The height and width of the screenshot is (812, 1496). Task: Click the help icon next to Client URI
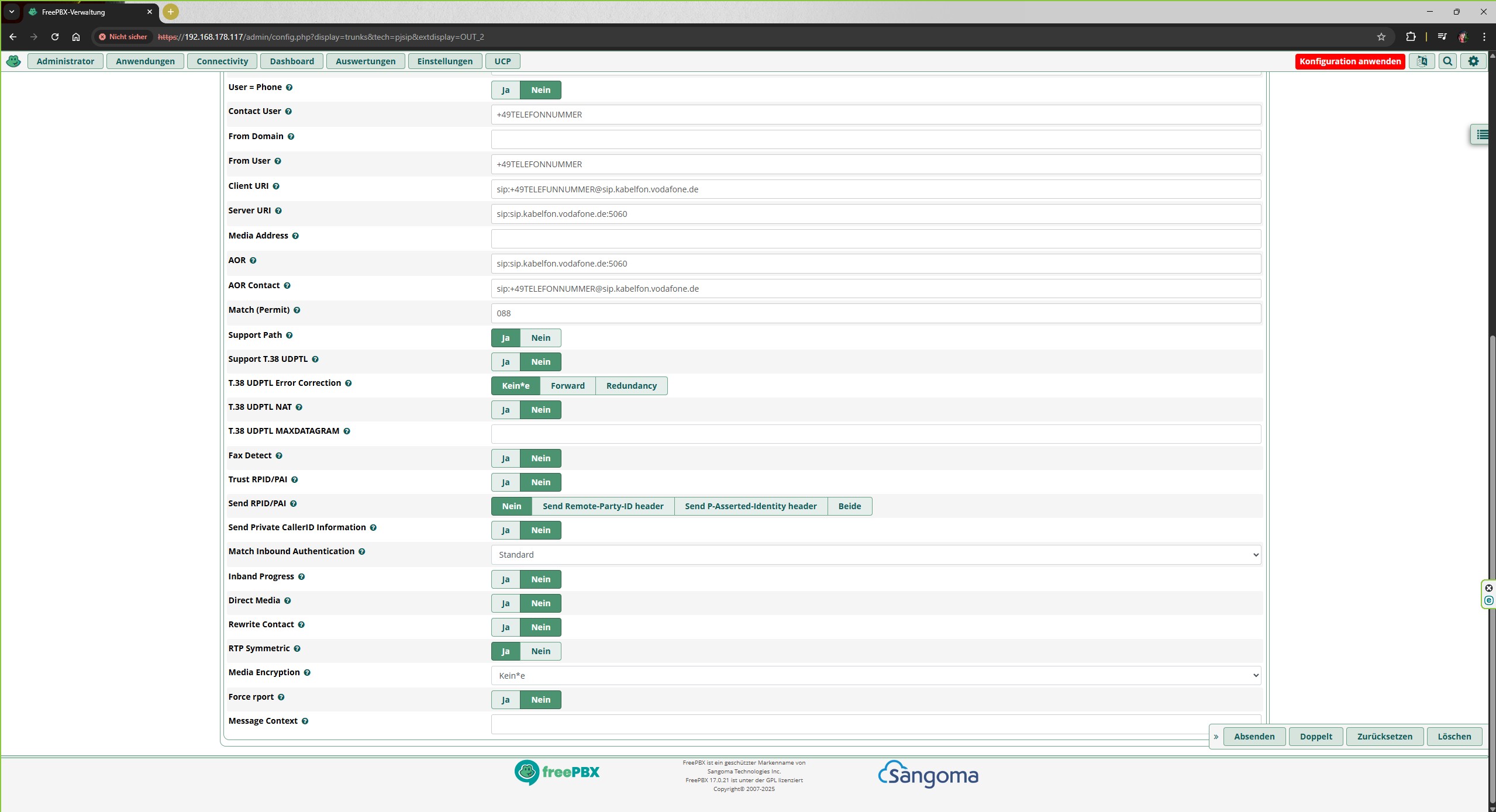[x=276, y=186]
